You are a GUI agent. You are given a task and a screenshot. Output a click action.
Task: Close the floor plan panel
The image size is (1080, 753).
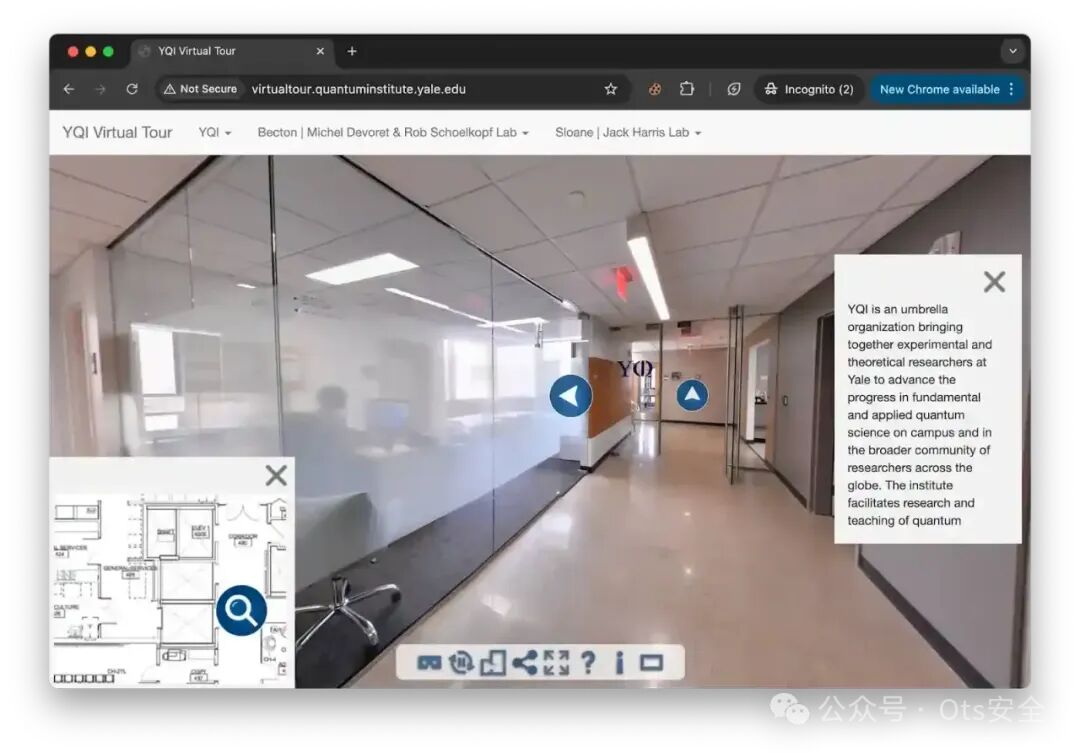(x=276, y=475)
